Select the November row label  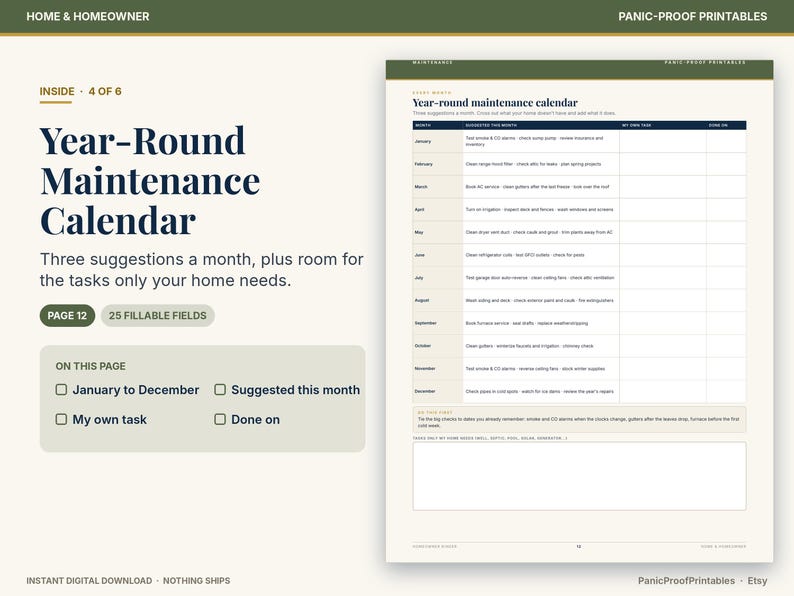425,369
